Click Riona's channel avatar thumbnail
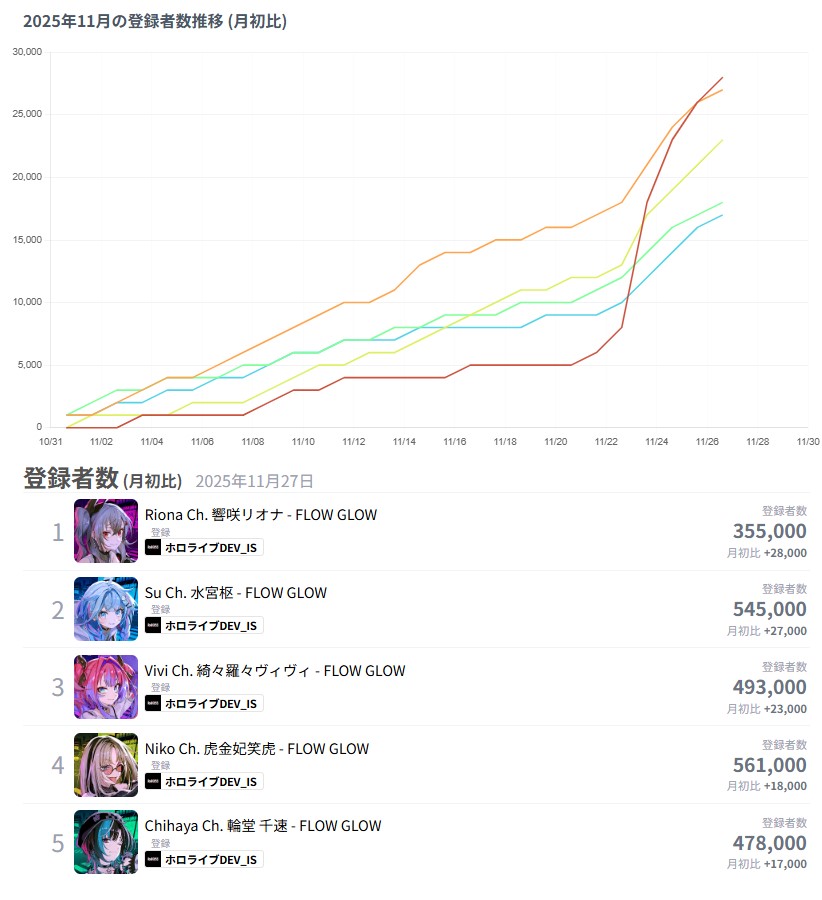The height and width of the screenshot is (900, 822). click(105, 531)
